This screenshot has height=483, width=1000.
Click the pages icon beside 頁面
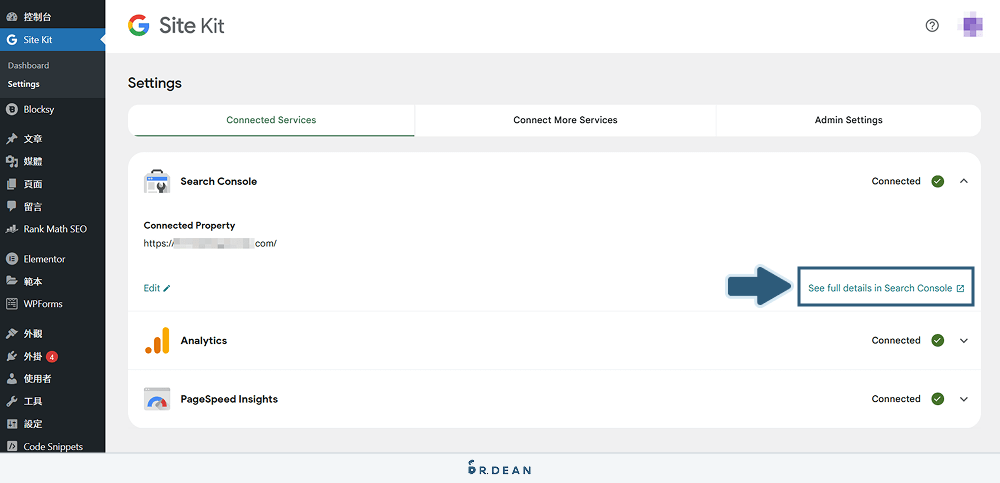click(x=11, y=184)
